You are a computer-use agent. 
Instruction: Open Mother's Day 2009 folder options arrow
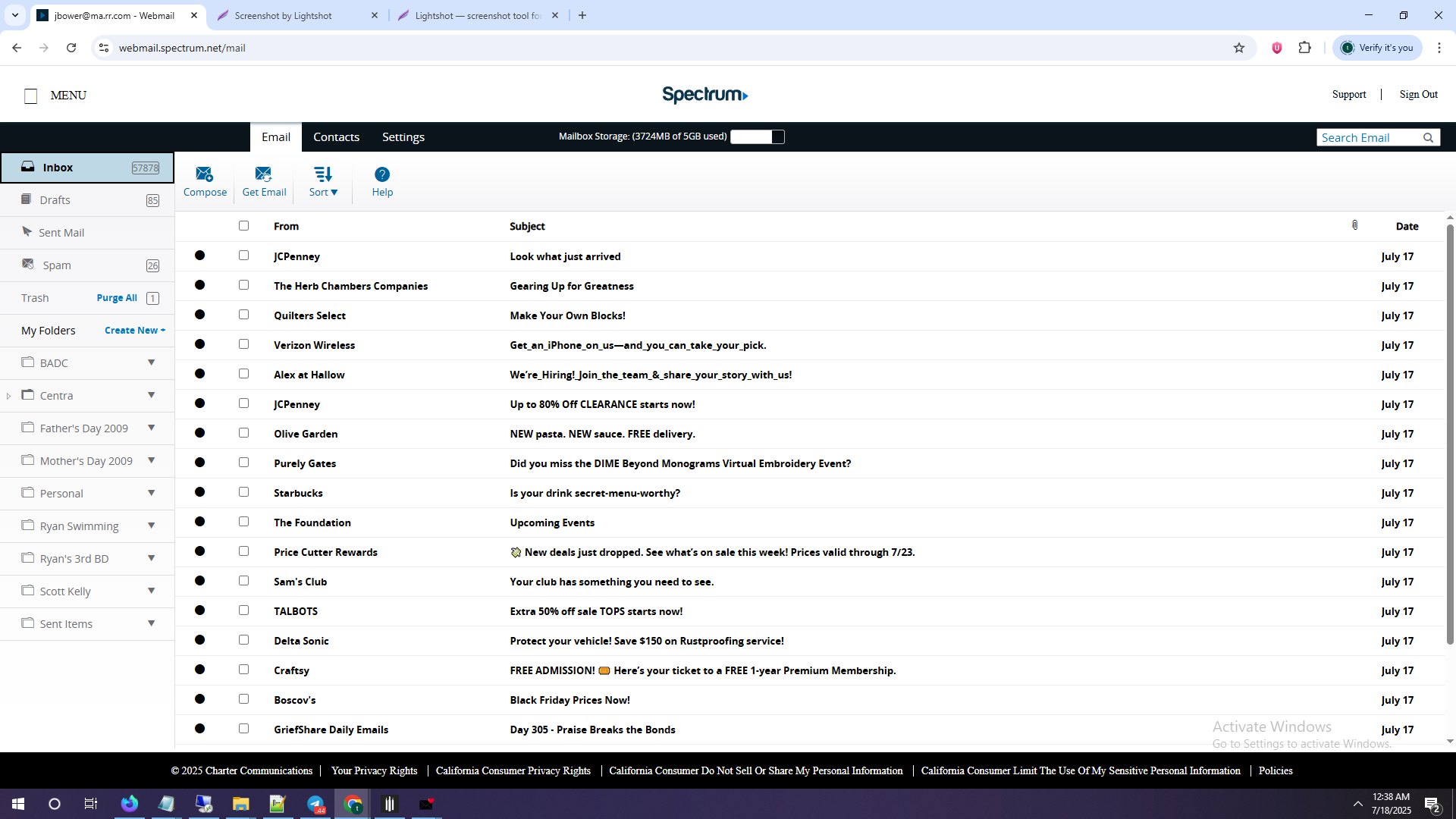[152, 460]
